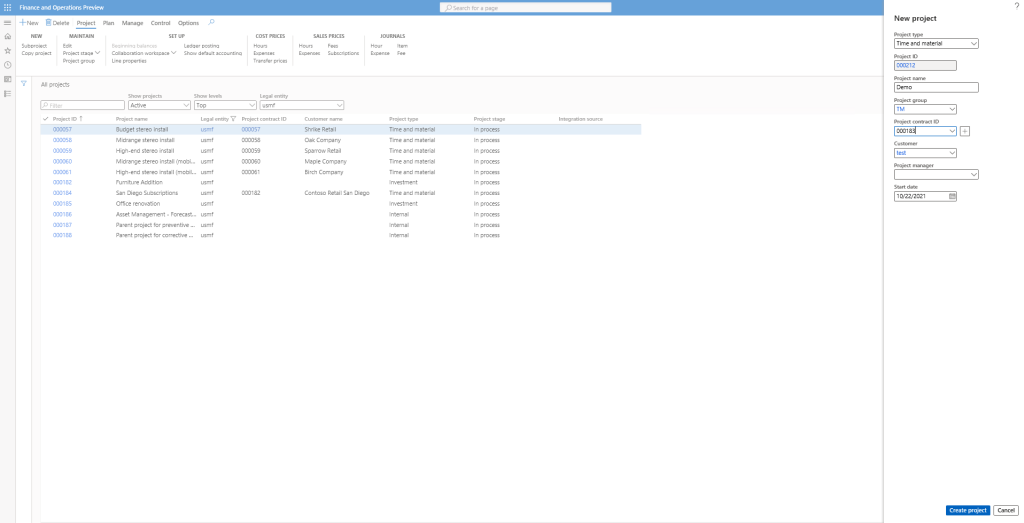1024x523 pixels.
Task: Open the Start date calendar picker
Action: 952,196
